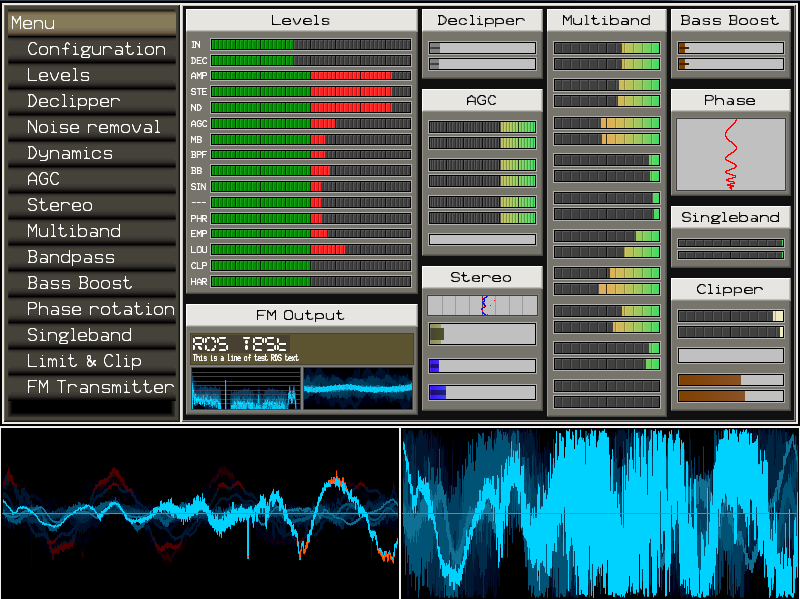
Task: Click the empty gray bar in AGC panel
Action: pyautogui.click(x=482, y=239)
